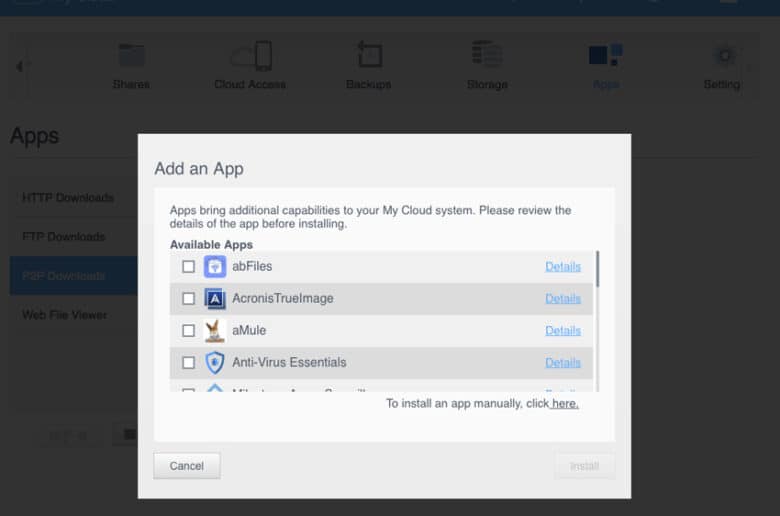The height and width of the screenshot is (516, 780).
Task: Click 'here' to install app manually
Action: click(x=565, y=404)
